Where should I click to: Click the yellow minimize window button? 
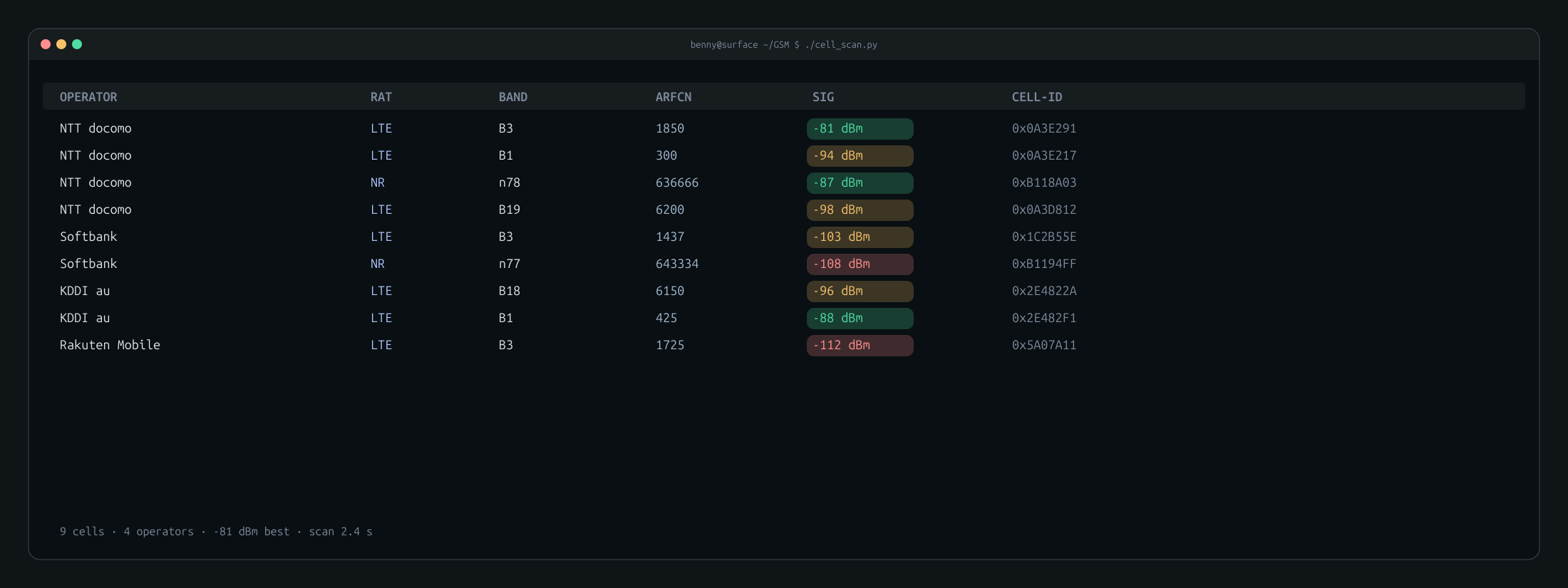61,44
